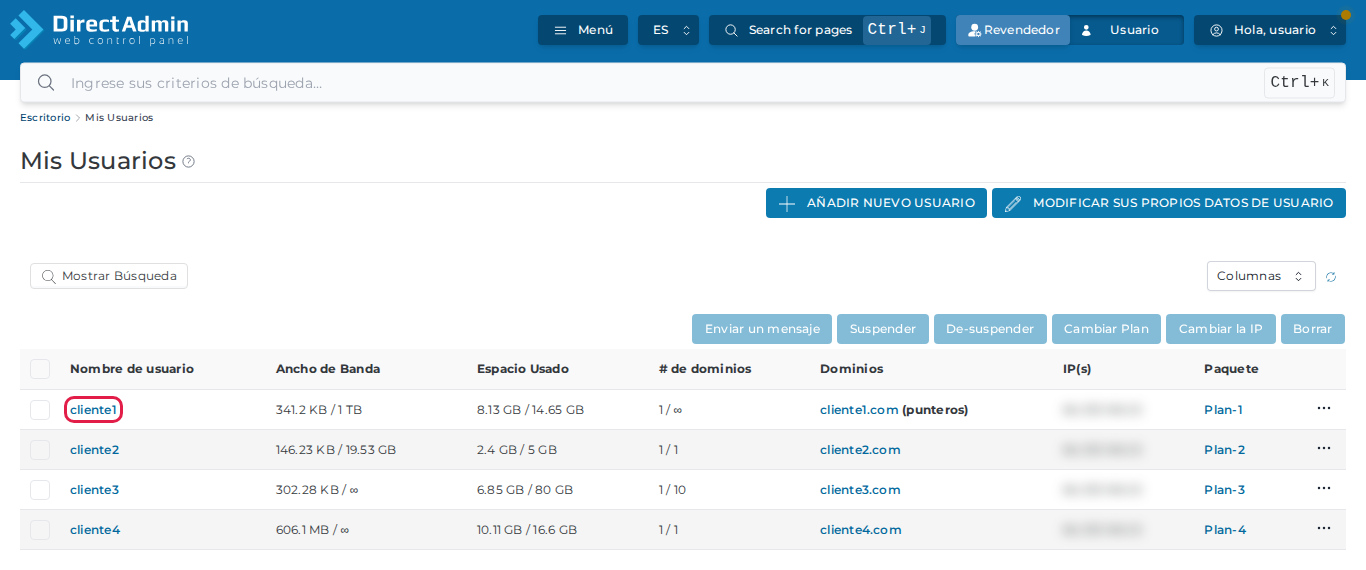The image size is (1366, 570).
Task: Click bandwidth value 146.23 KB / 19.53 GB
Action: [336, 450]
